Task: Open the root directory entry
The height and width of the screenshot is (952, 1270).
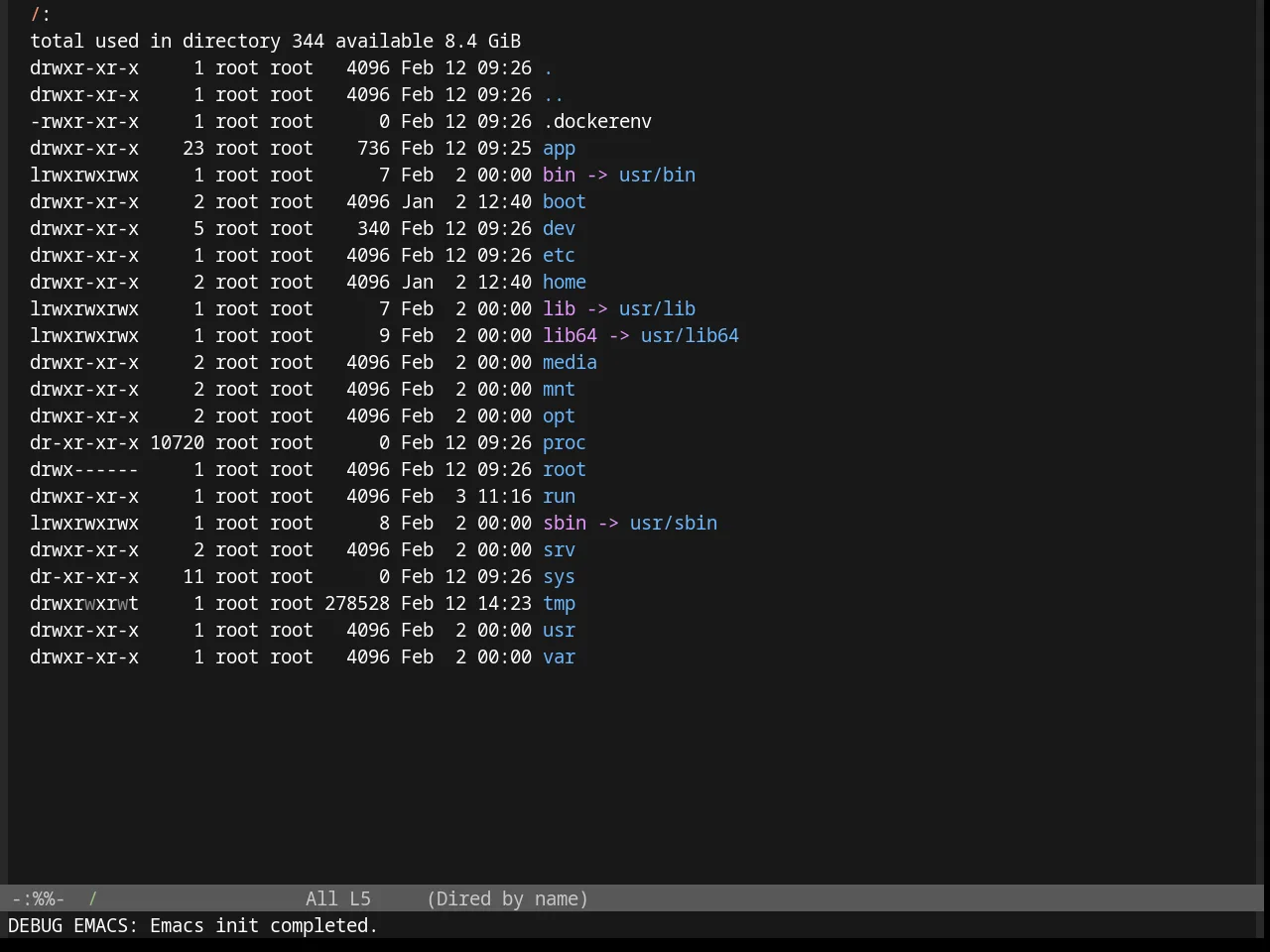Action: click(x=565, y=470)
